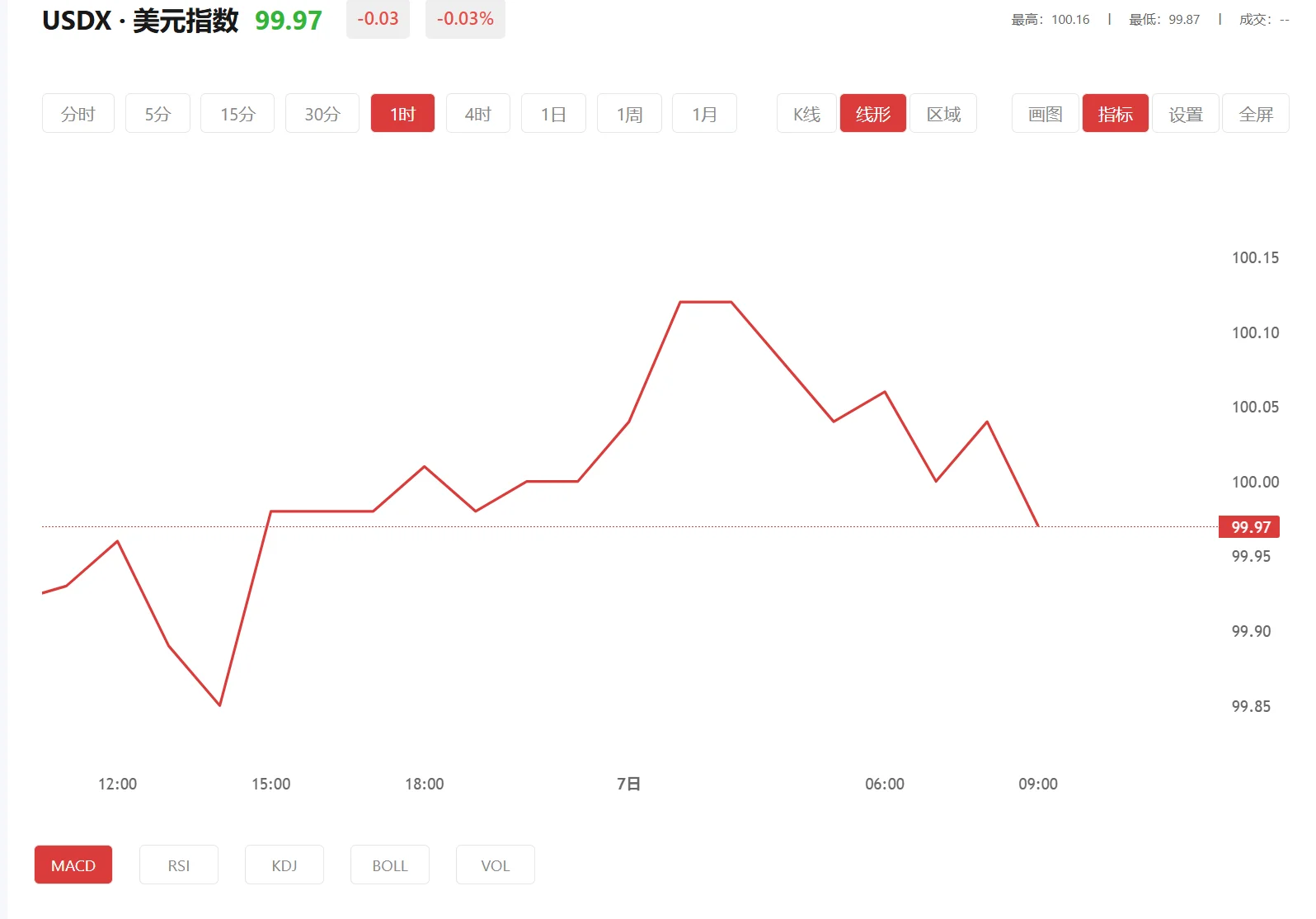Open chart 设置 settings
Screen dimensions: 1316x919
(1186, 114)
